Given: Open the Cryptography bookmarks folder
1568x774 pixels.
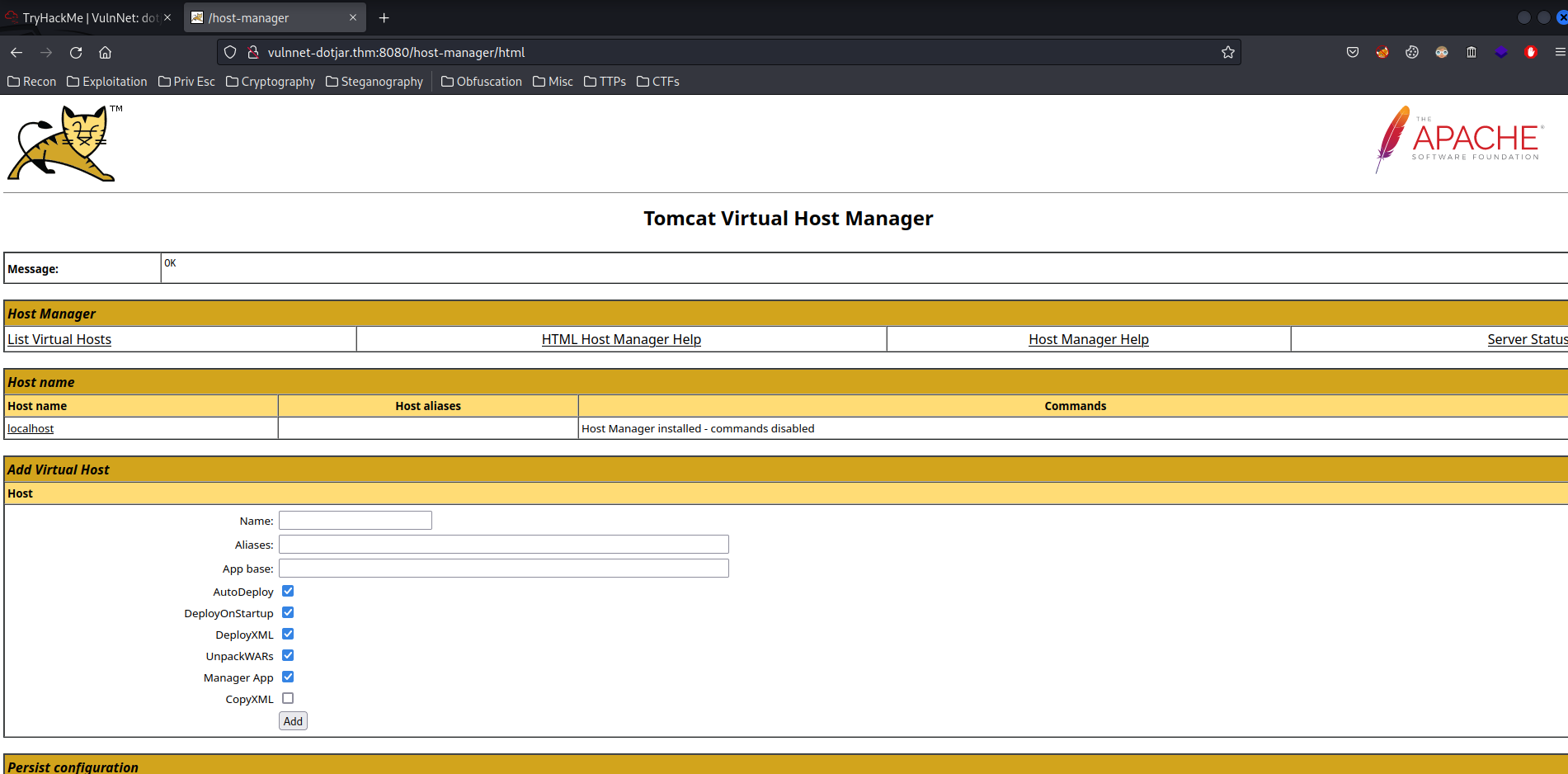Looking at the screenshot, I should [271, 82].
